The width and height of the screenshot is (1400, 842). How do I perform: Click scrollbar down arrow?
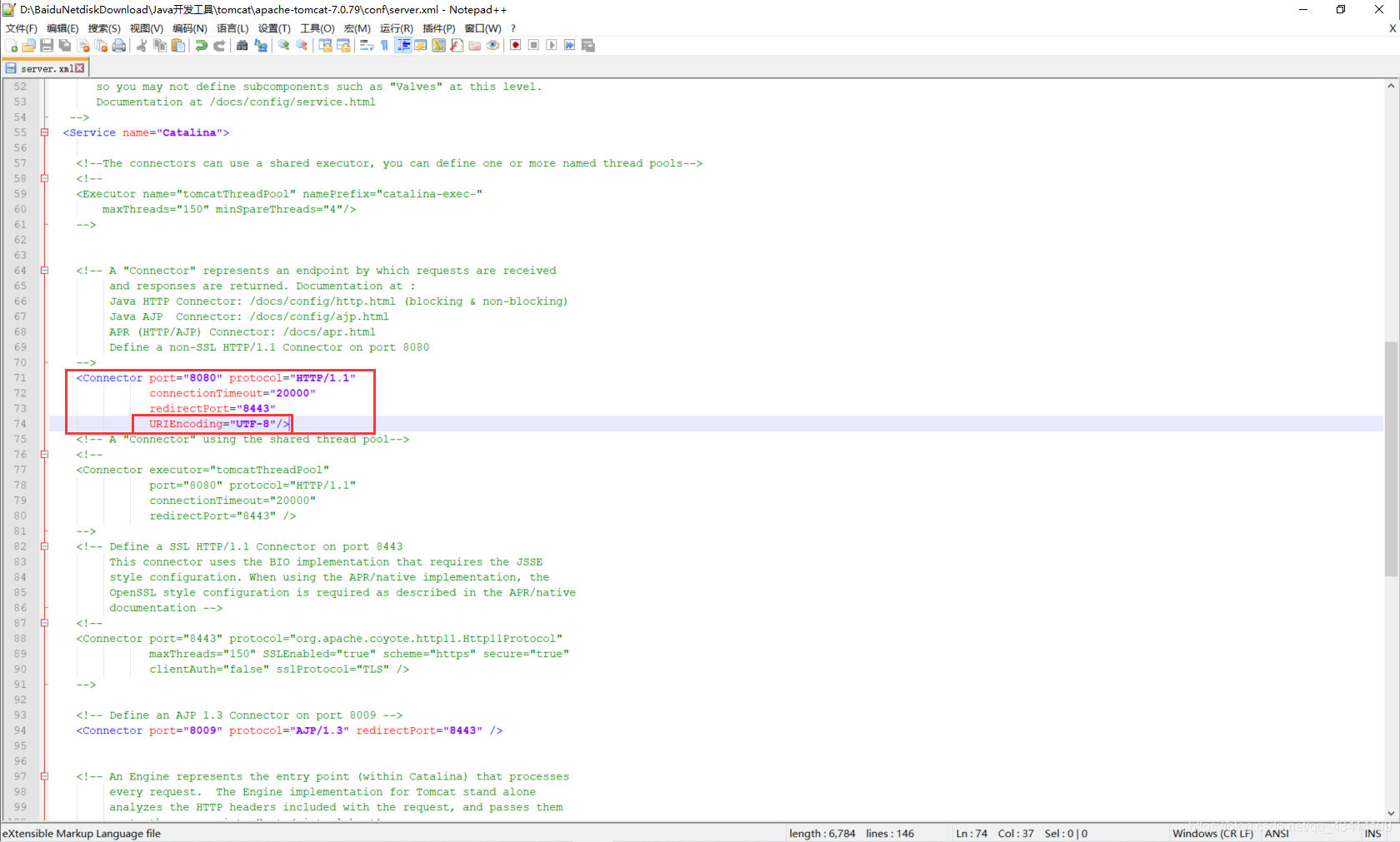click(1391, 814)
